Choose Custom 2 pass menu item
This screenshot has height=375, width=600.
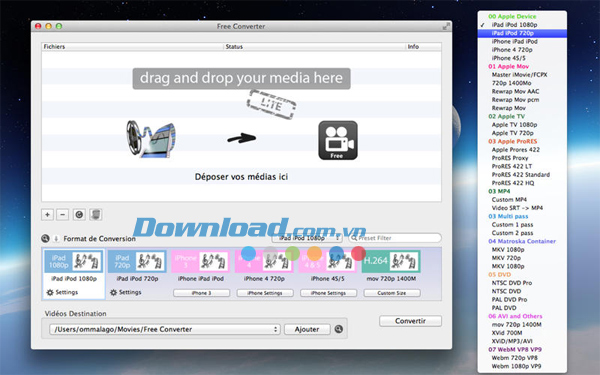click(x=522, y=233)
